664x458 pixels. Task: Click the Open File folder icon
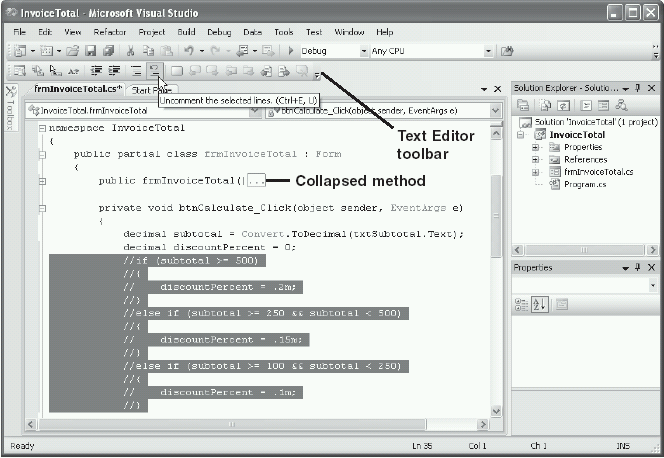73,51
